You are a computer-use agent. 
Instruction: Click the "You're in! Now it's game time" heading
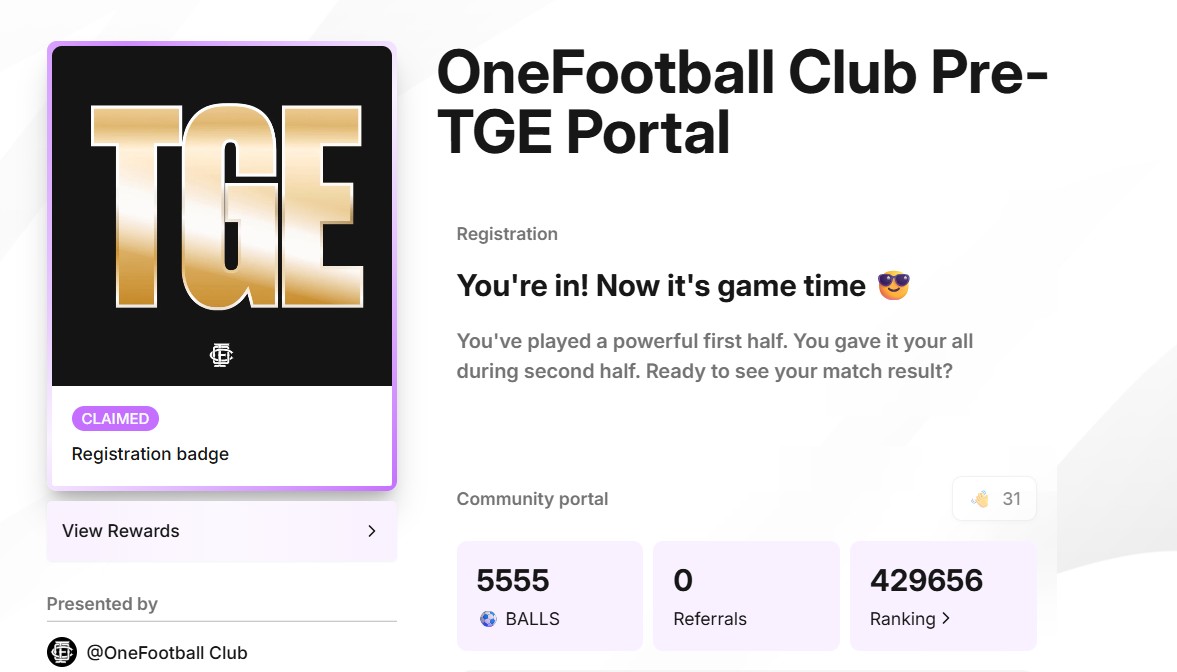click(660, 286)
